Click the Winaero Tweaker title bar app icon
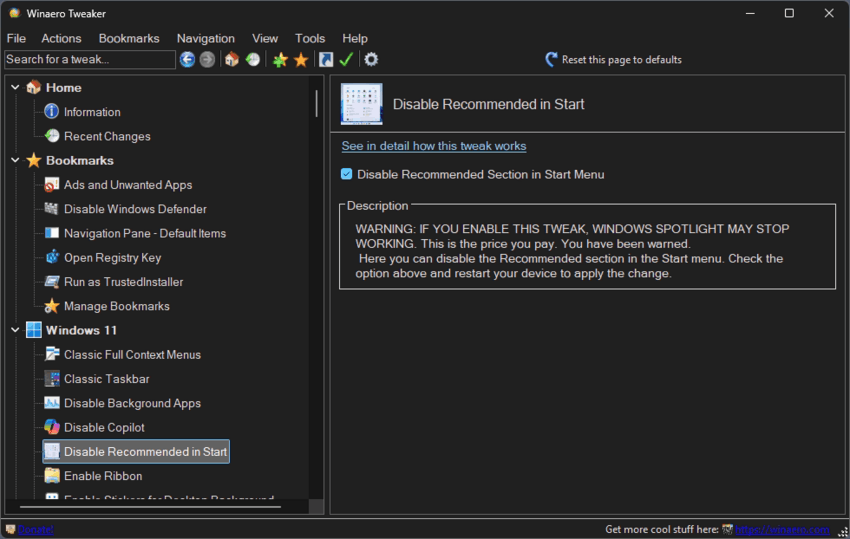 pyautogui.click(x=15, y=13)
